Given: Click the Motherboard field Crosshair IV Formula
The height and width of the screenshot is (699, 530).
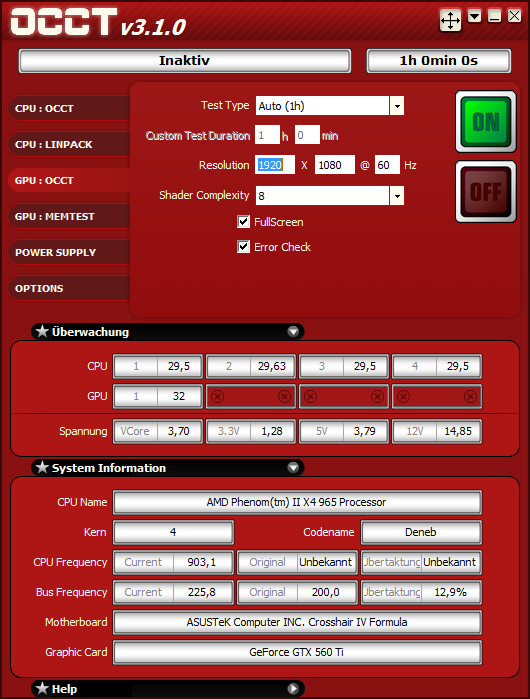Looking at the screenshot, I should coord(297,622).
